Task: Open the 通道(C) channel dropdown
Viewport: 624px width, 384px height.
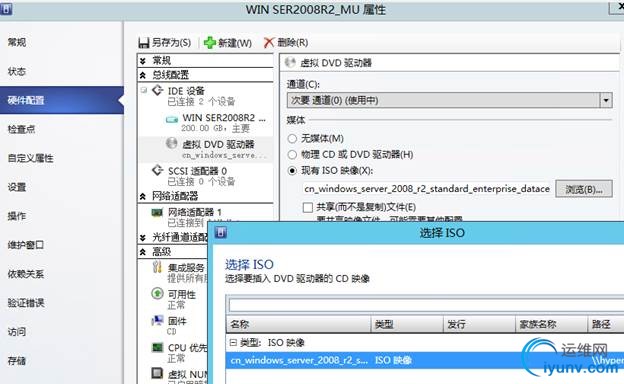Action: coord(606,100)
